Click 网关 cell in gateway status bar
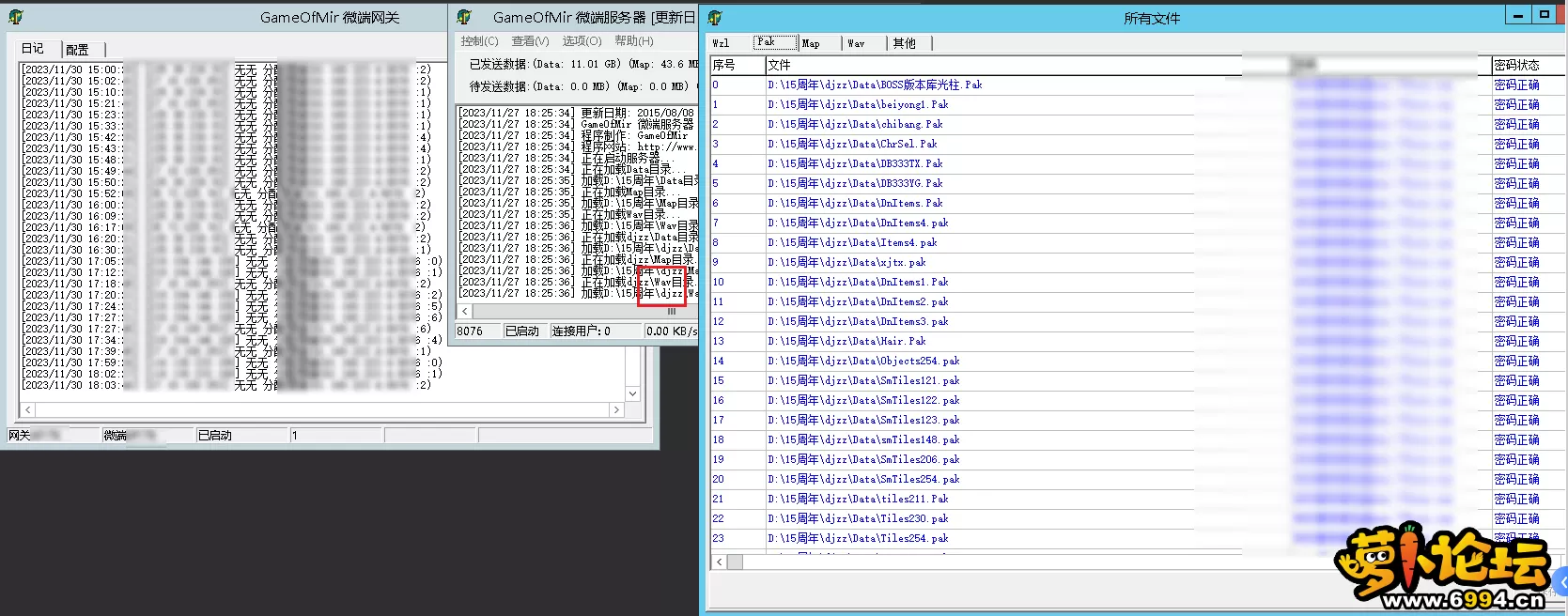Screen dimensions: 1568x616 point(53,436)
